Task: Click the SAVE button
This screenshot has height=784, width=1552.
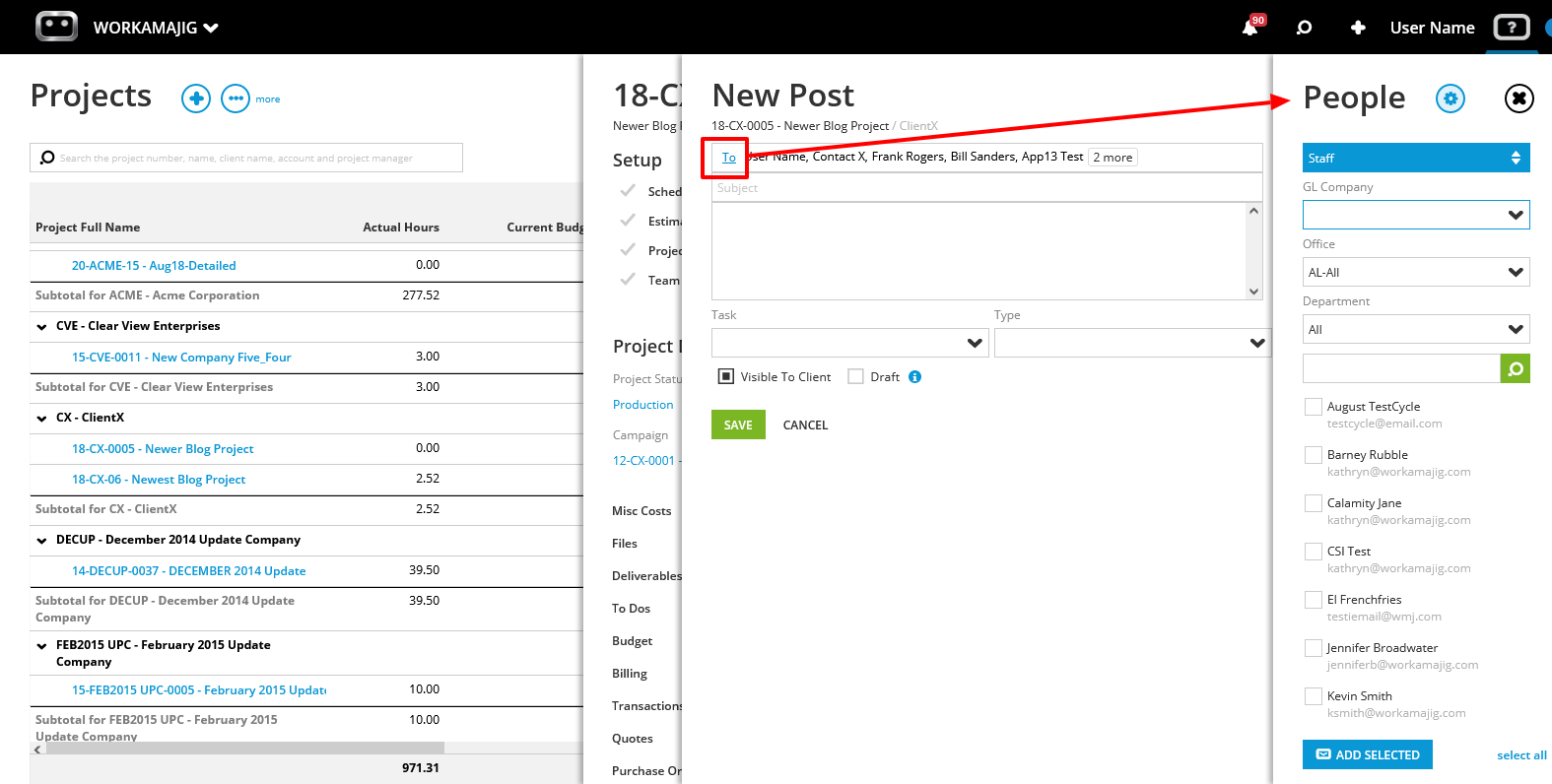Action: click(738, 425)
